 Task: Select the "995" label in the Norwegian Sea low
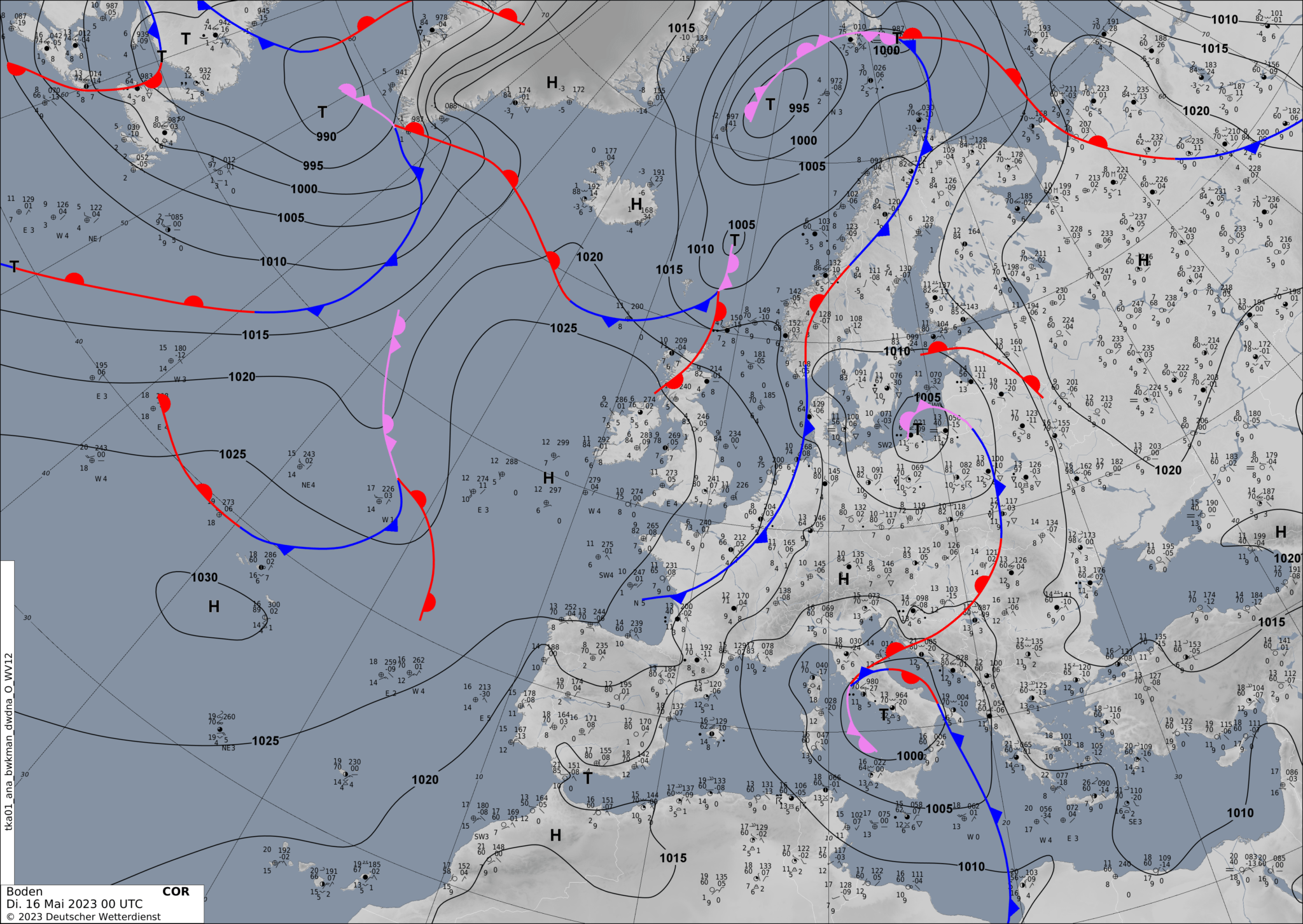click(x=799, y=108)
